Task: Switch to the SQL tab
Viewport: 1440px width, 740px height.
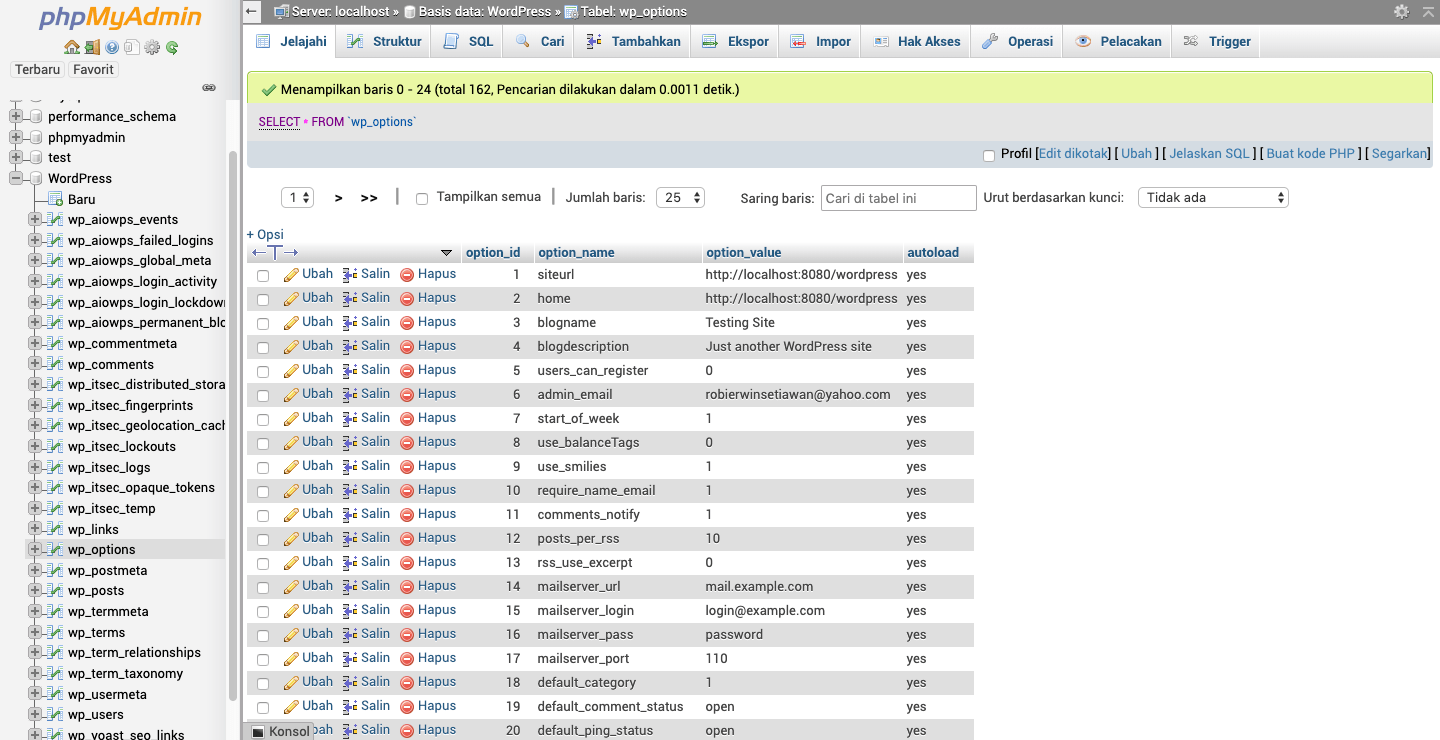Action: point(468,41)
